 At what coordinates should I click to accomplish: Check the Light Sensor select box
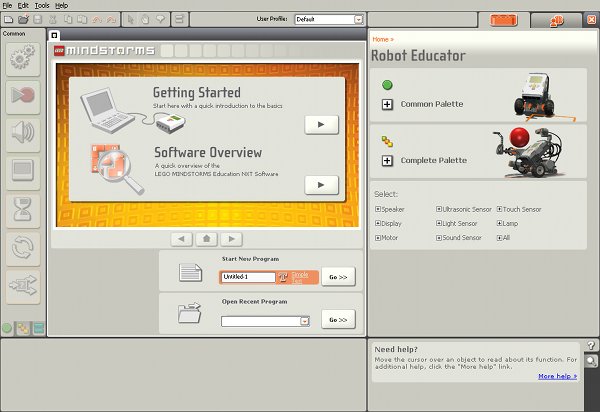(439, 223)
